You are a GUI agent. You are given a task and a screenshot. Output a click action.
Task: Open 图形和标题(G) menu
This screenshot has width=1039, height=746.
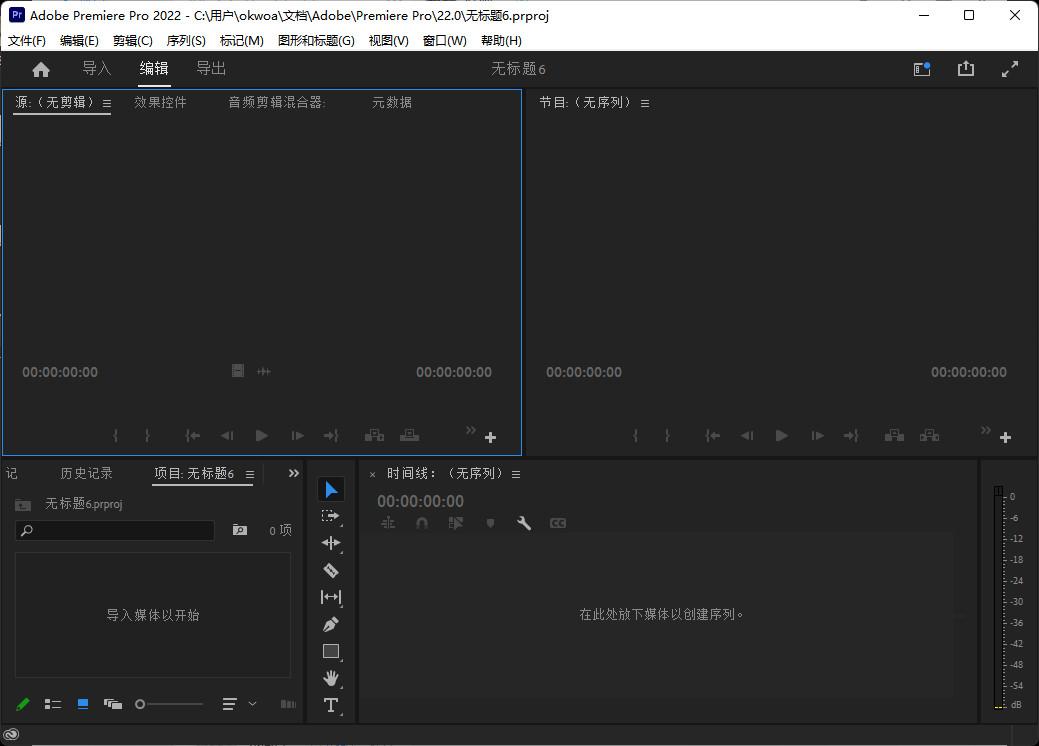click(316, 40)
